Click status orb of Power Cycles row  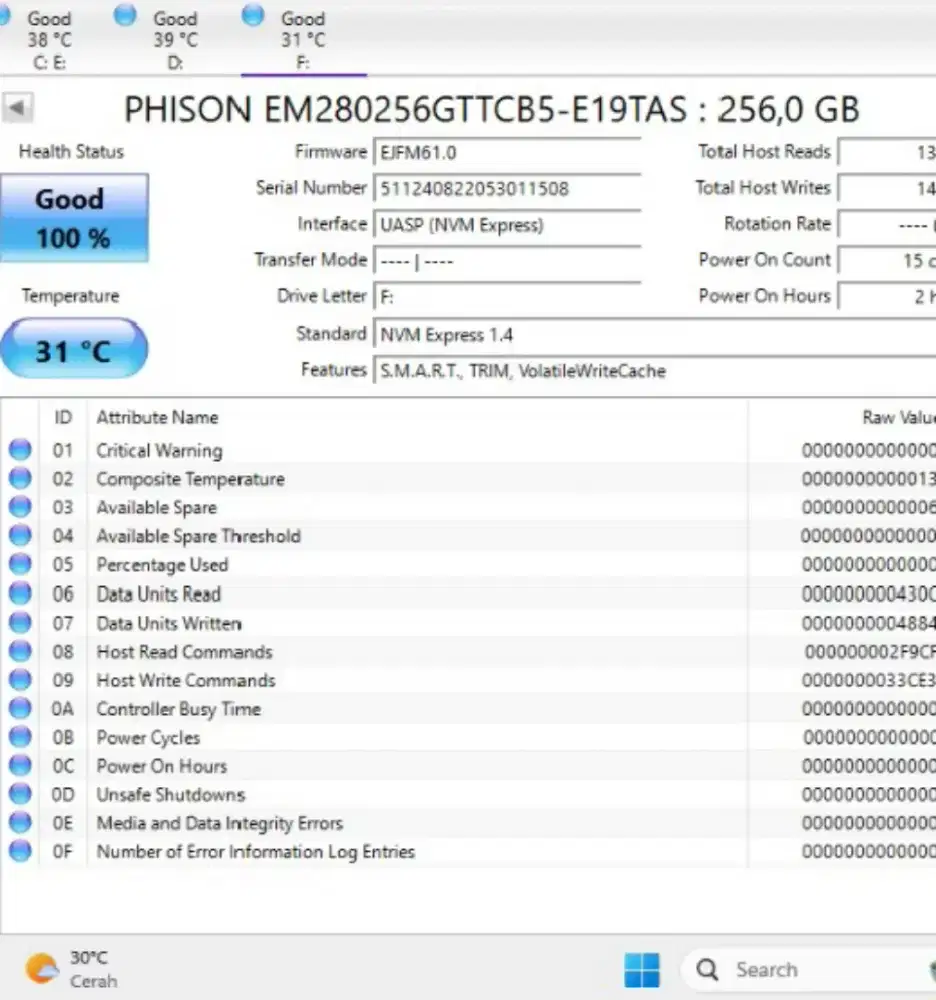[x=20, y=737]
